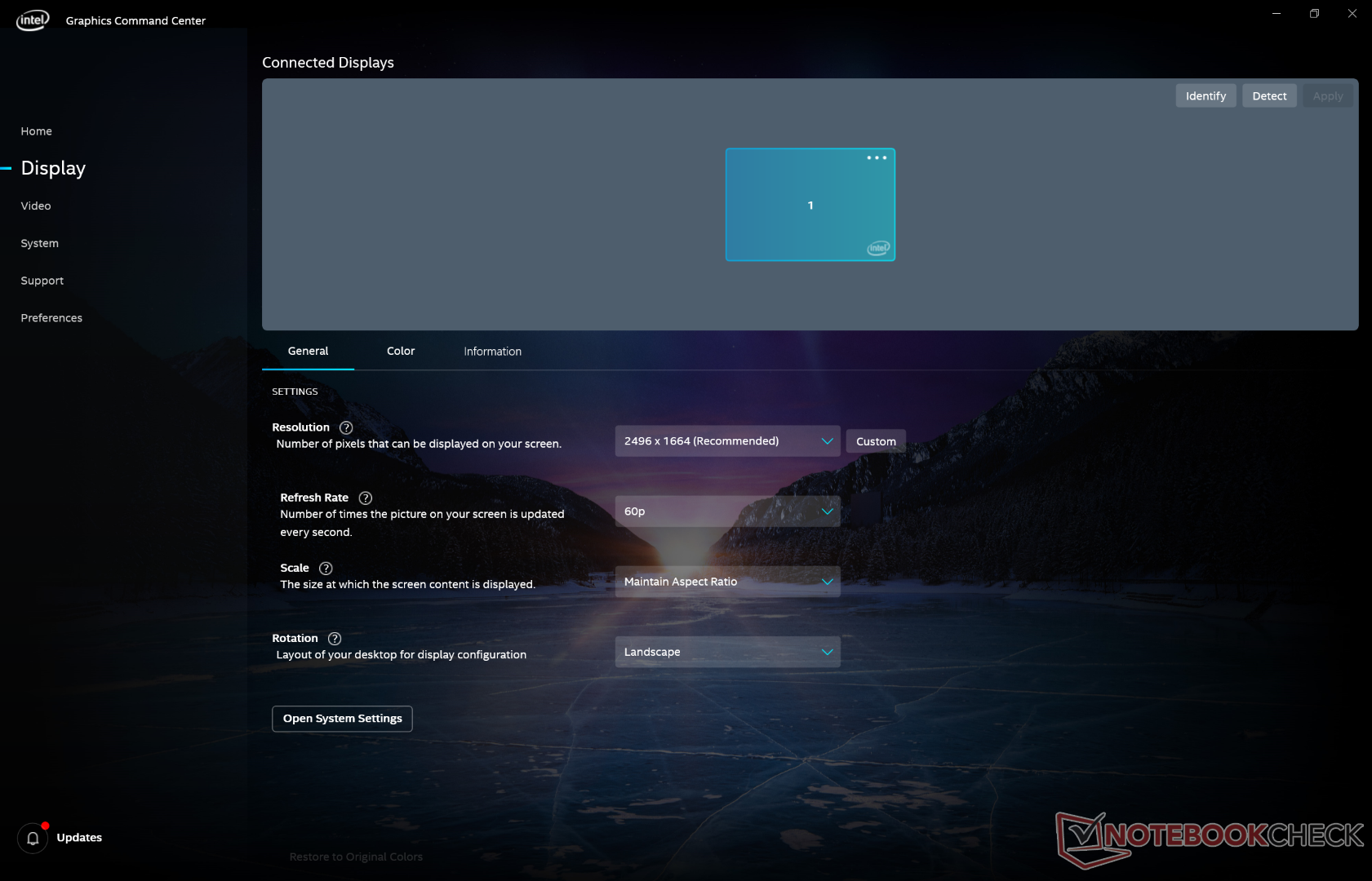
Task: Click the Intel logo in the title bar
Action: (x=33, y=20)
